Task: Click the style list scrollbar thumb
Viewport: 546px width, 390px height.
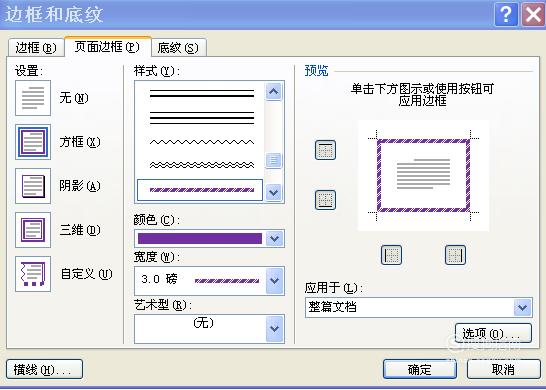Action: [x=273, y=161]
